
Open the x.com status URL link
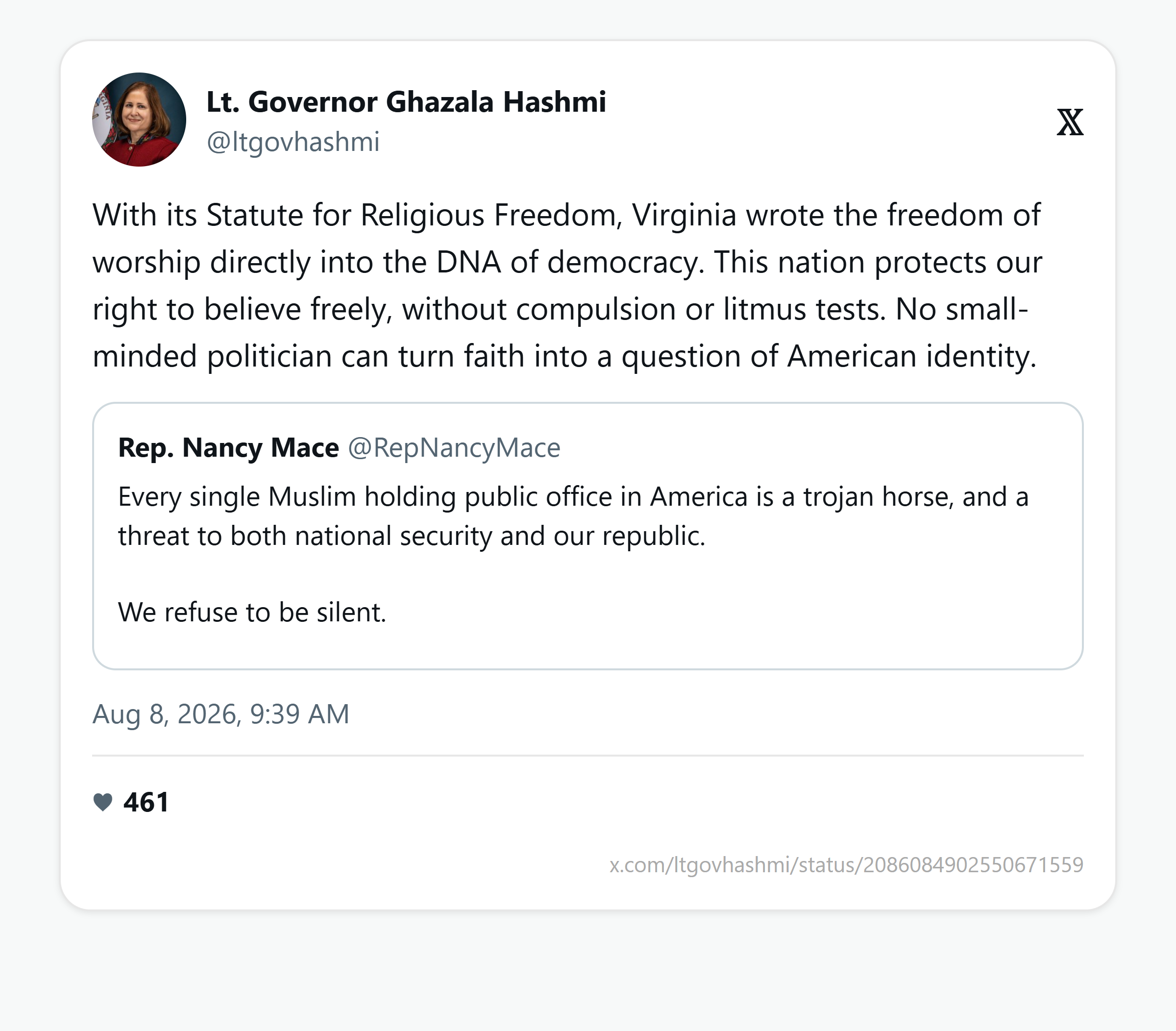846,865
